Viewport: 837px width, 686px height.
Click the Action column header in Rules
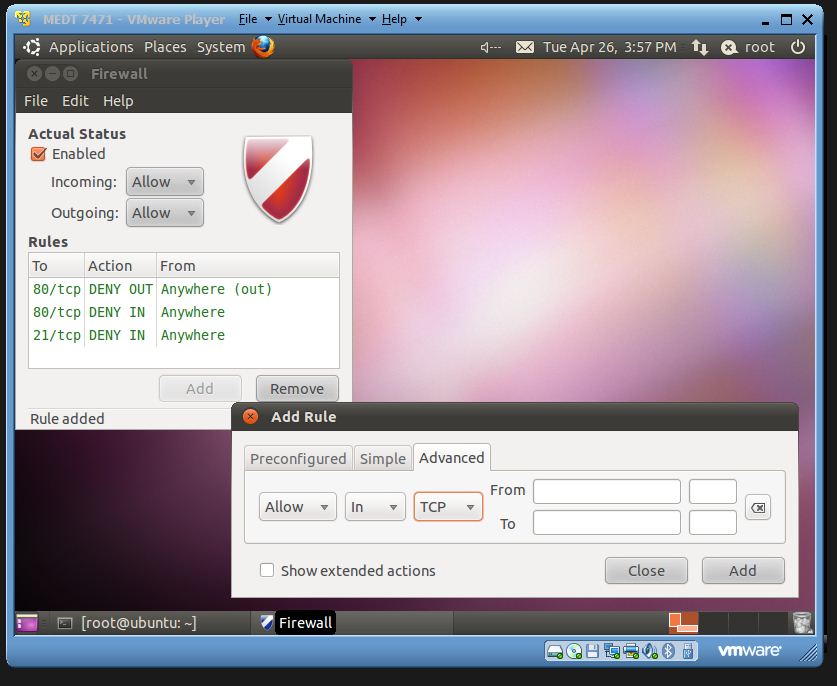120,265
